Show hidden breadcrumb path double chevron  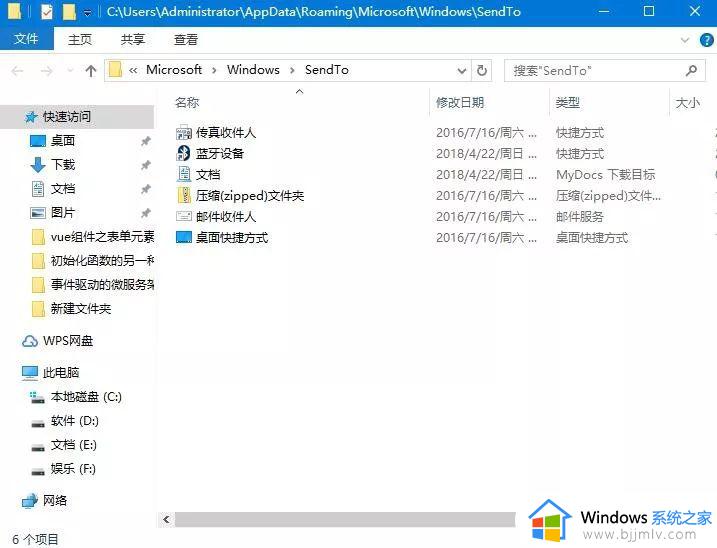[x=133, y=70]
